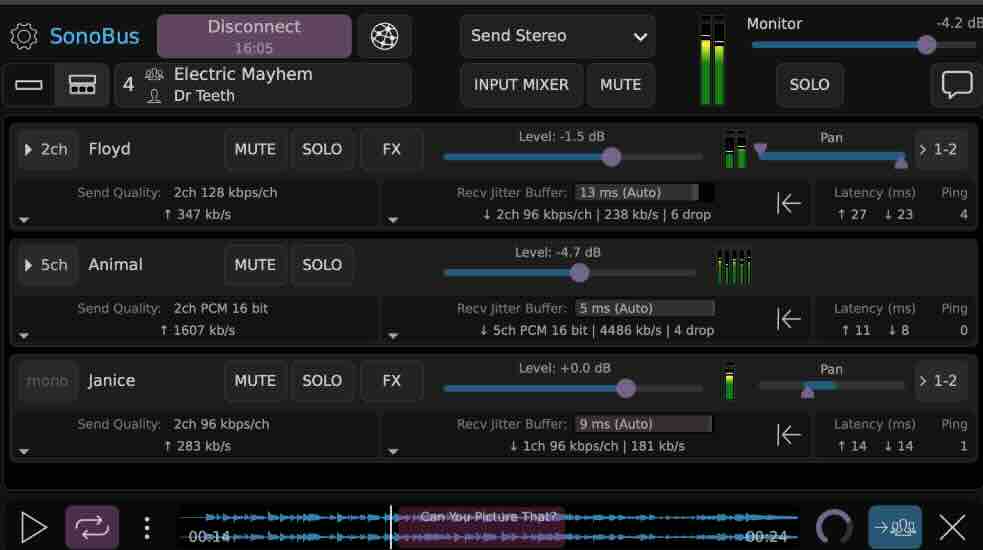Click the public connection globe icon

tap(384, 36)
